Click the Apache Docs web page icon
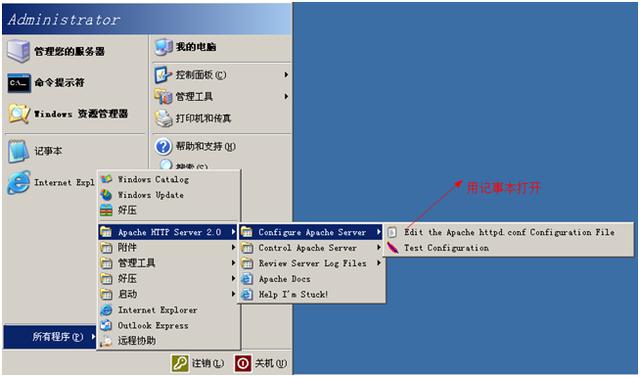Screen dimensions: 640x377 [x=247, y=279]
